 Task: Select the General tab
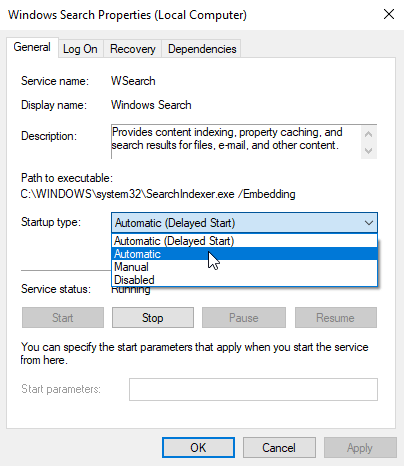[32, 47]
